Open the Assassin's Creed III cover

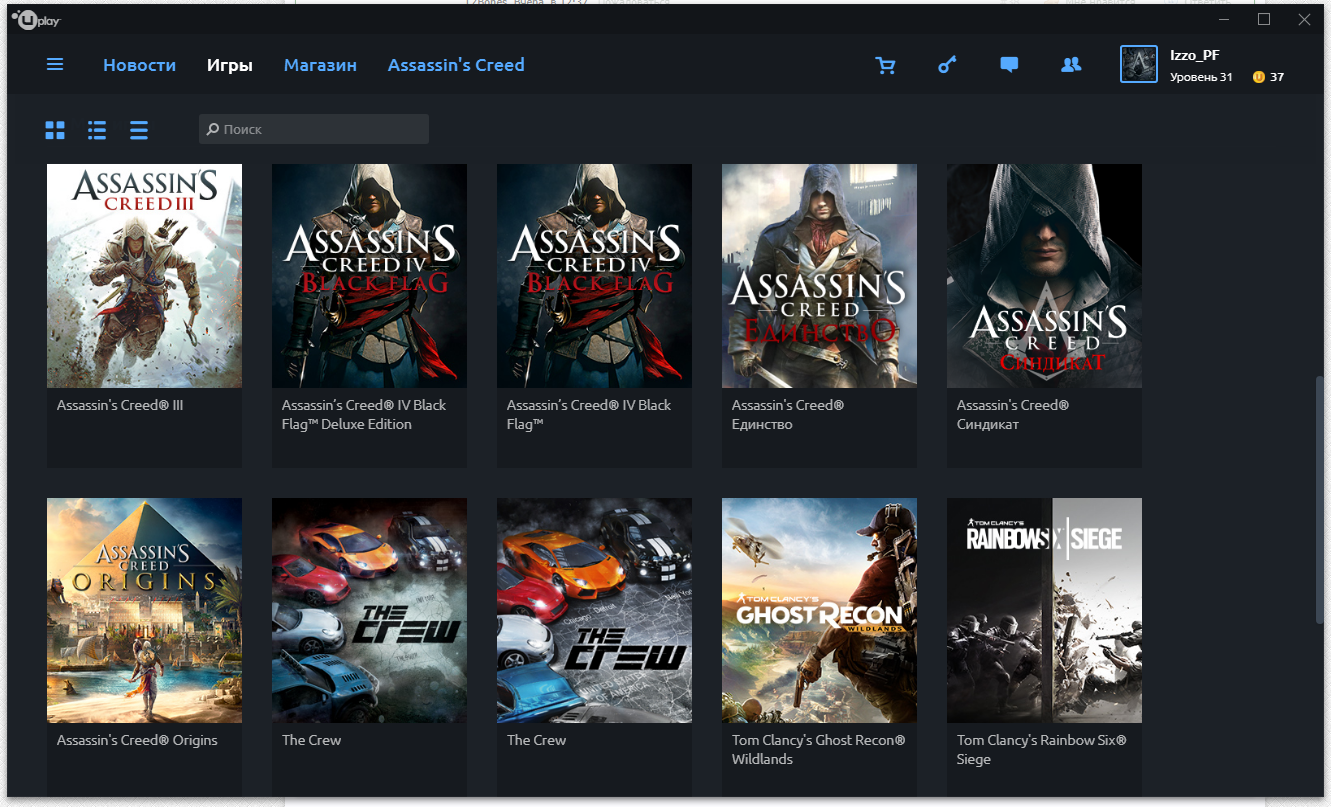(144, 276)
